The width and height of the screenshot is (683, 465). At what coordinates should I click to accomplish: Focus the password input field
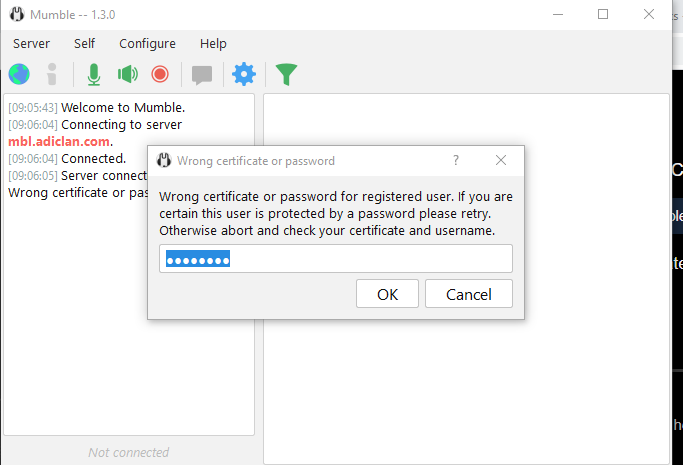(x=336, y=259)
